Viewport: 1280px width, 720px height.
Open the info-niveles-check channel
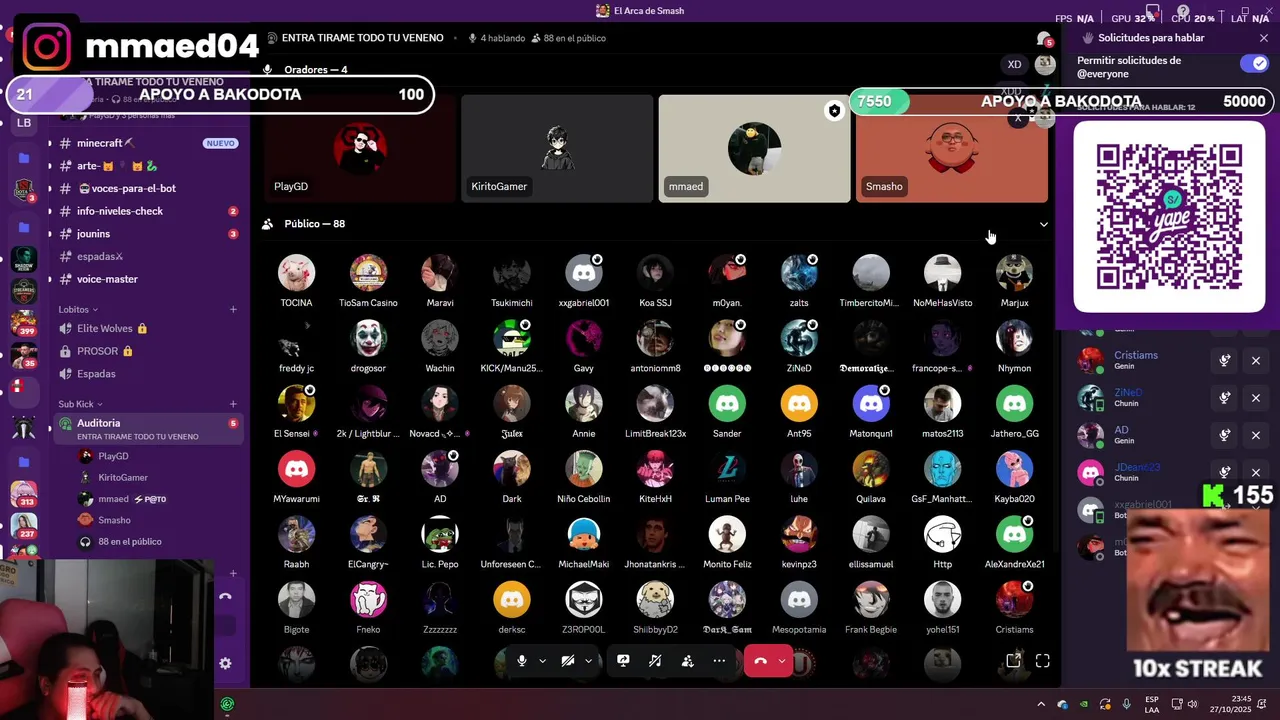point(148,211)
